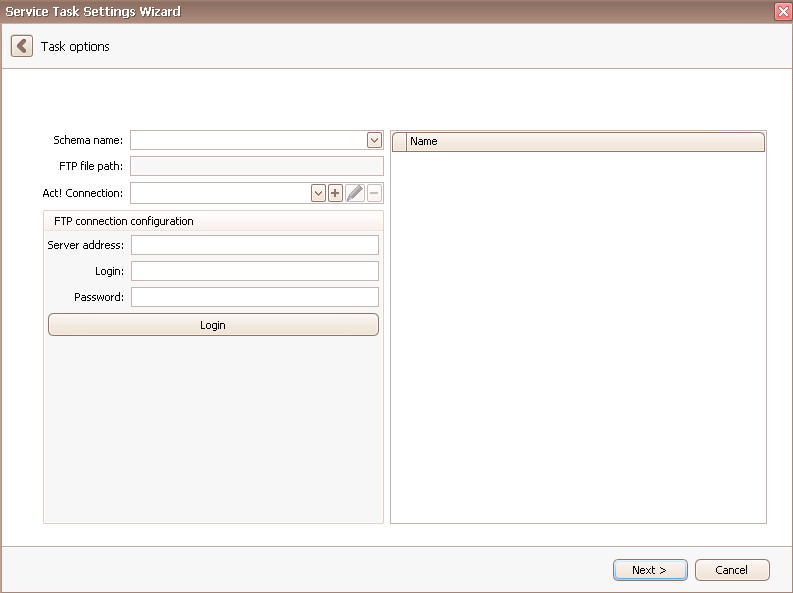Open the Schema name dropdown arrow
This screenshot has width=793, height=593.
point(374,140)
